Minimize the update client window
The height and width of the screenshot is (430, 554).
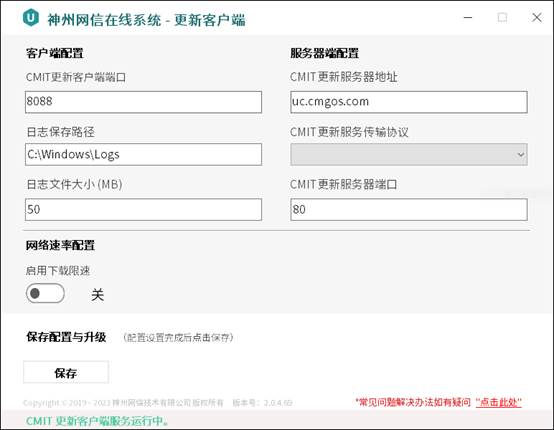[468, 17]
